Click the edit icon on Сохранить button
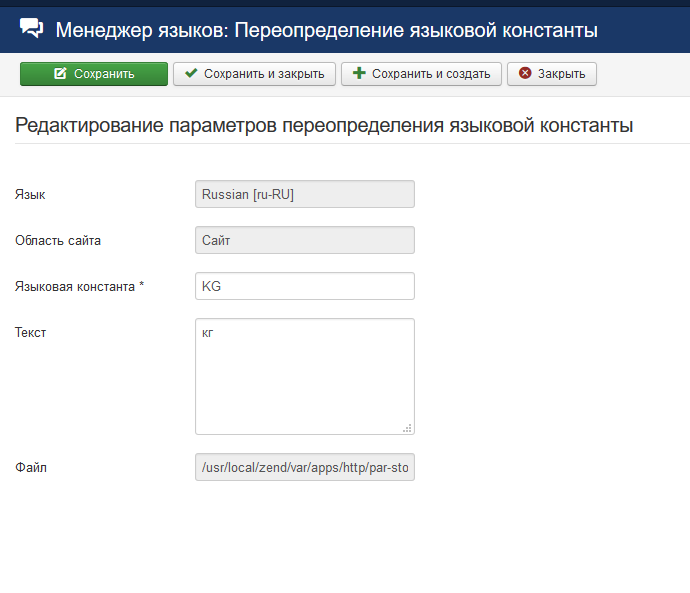Screen dimensions: 690x593 [60, 73]
